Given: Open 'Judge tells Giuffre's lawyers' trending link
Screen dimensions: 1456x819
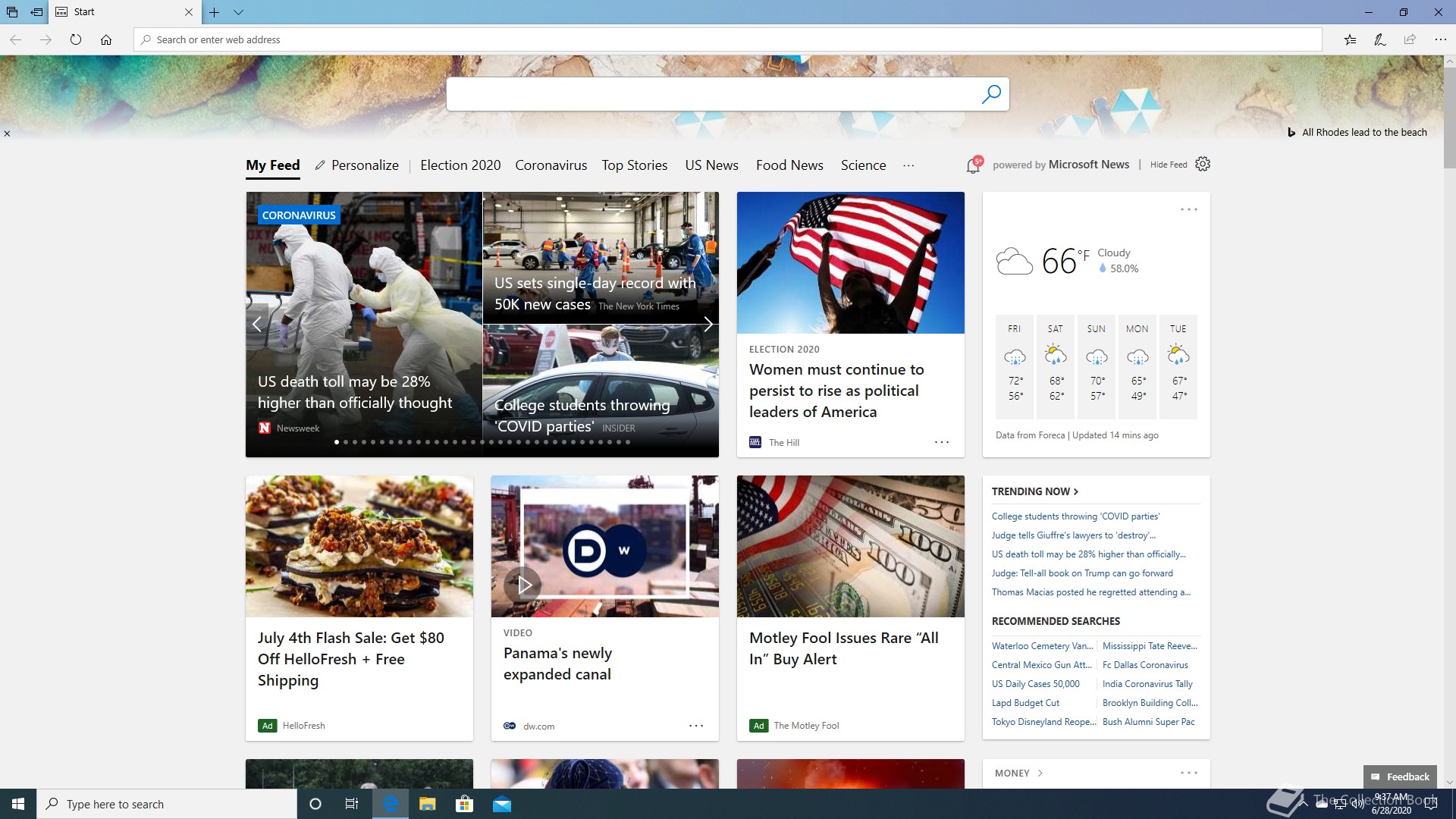Looking at the screenshot, I should pyautogui.click(x=1074, y=535).
